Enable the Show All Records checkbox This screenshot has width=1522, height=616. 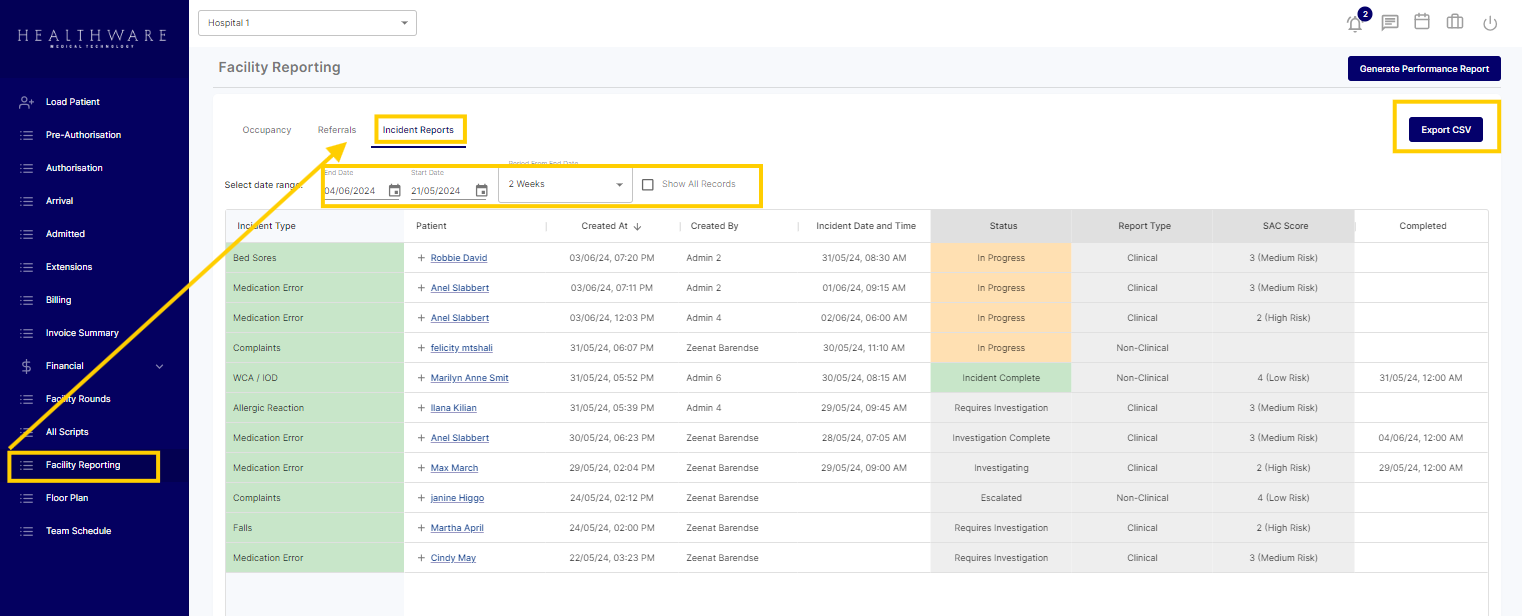(x=648, y=184)
